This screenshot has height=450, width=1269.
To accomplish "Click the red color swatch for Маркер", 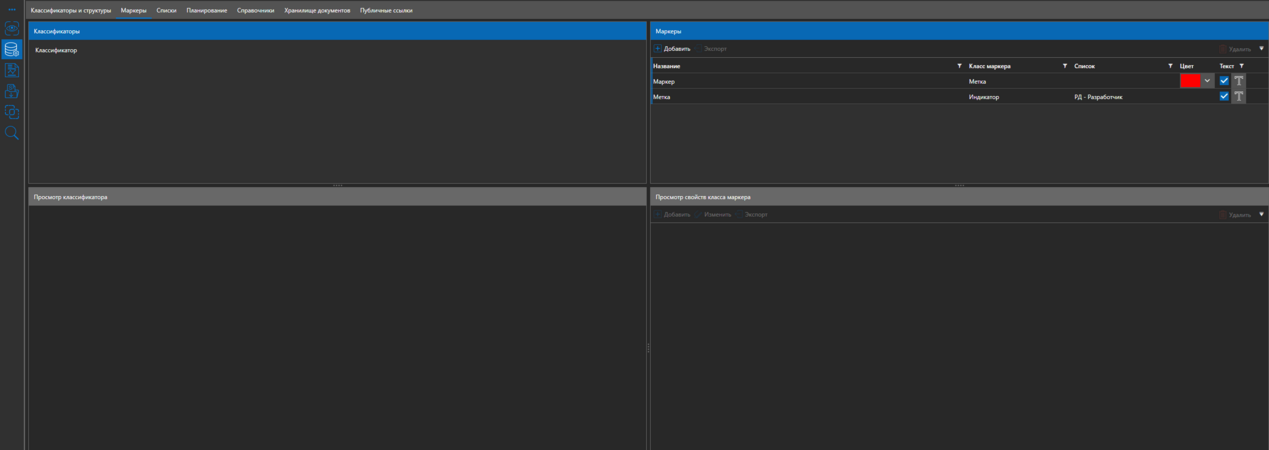I will coord(1190,81).
